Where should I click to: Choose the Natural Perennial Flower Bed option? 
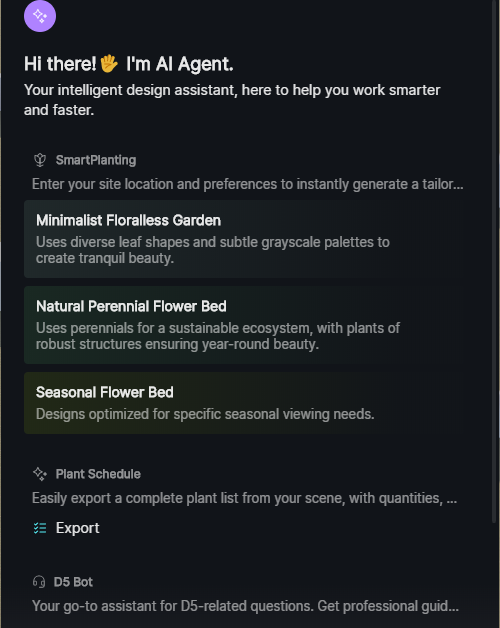tap(244, 325)
